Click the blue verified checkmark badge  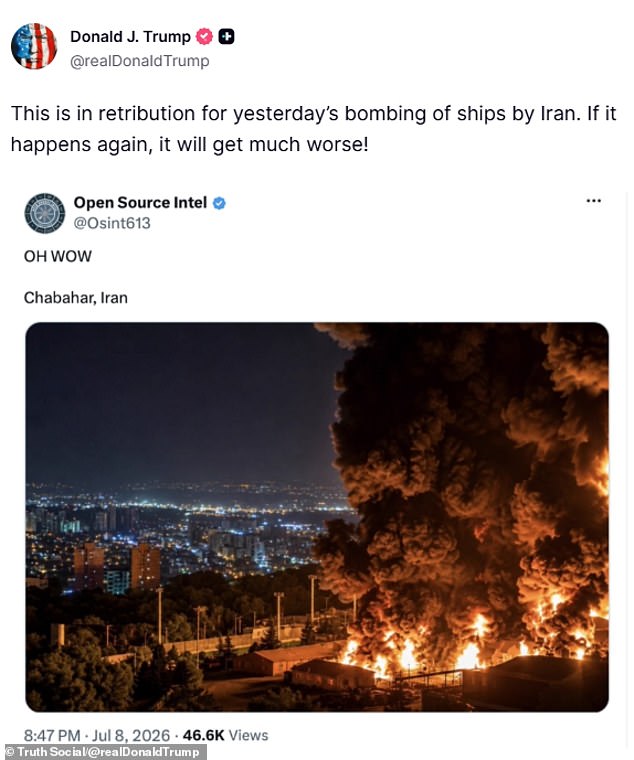pos(219,203)
